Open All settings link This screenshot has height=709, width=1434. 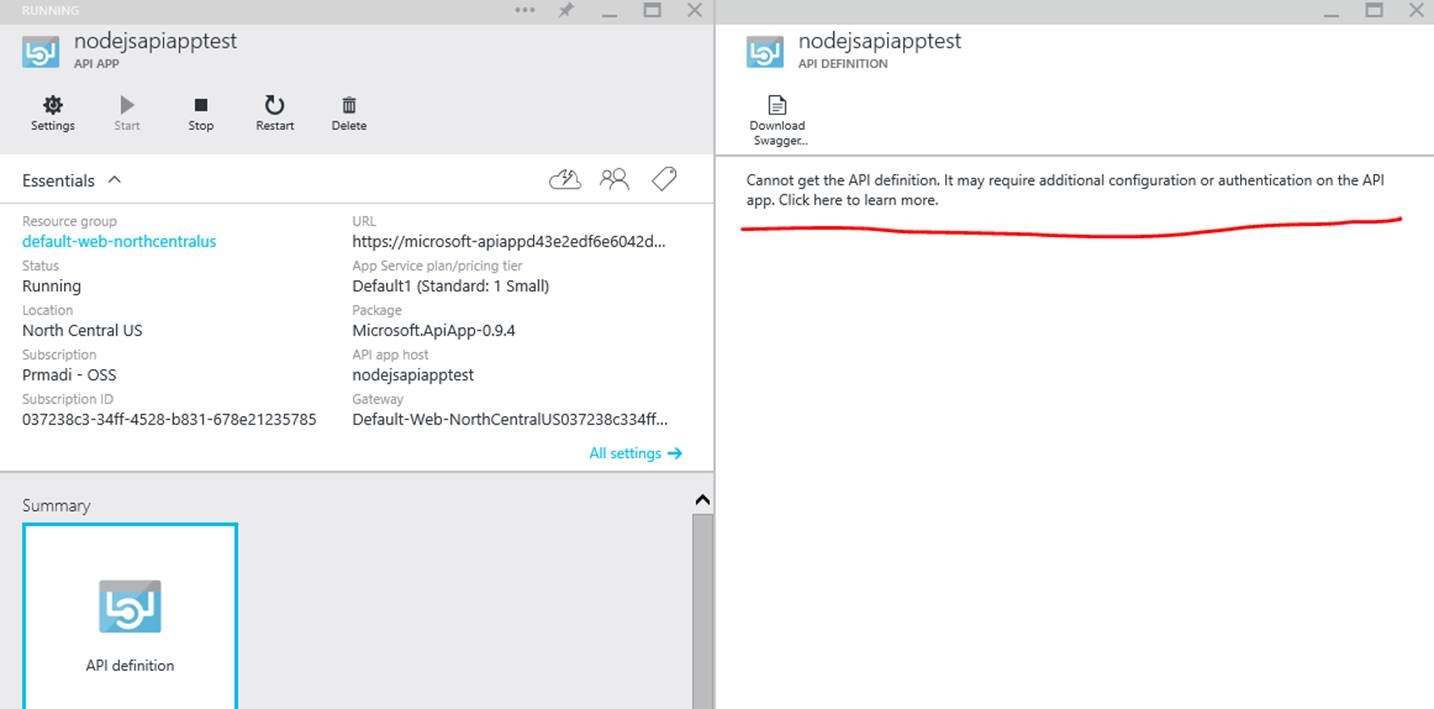(x=635, y=453)
